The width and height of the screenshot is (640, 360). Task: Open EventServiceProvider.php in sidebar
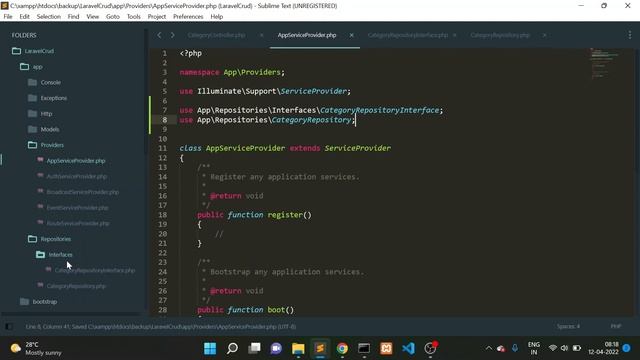[77, 208]
